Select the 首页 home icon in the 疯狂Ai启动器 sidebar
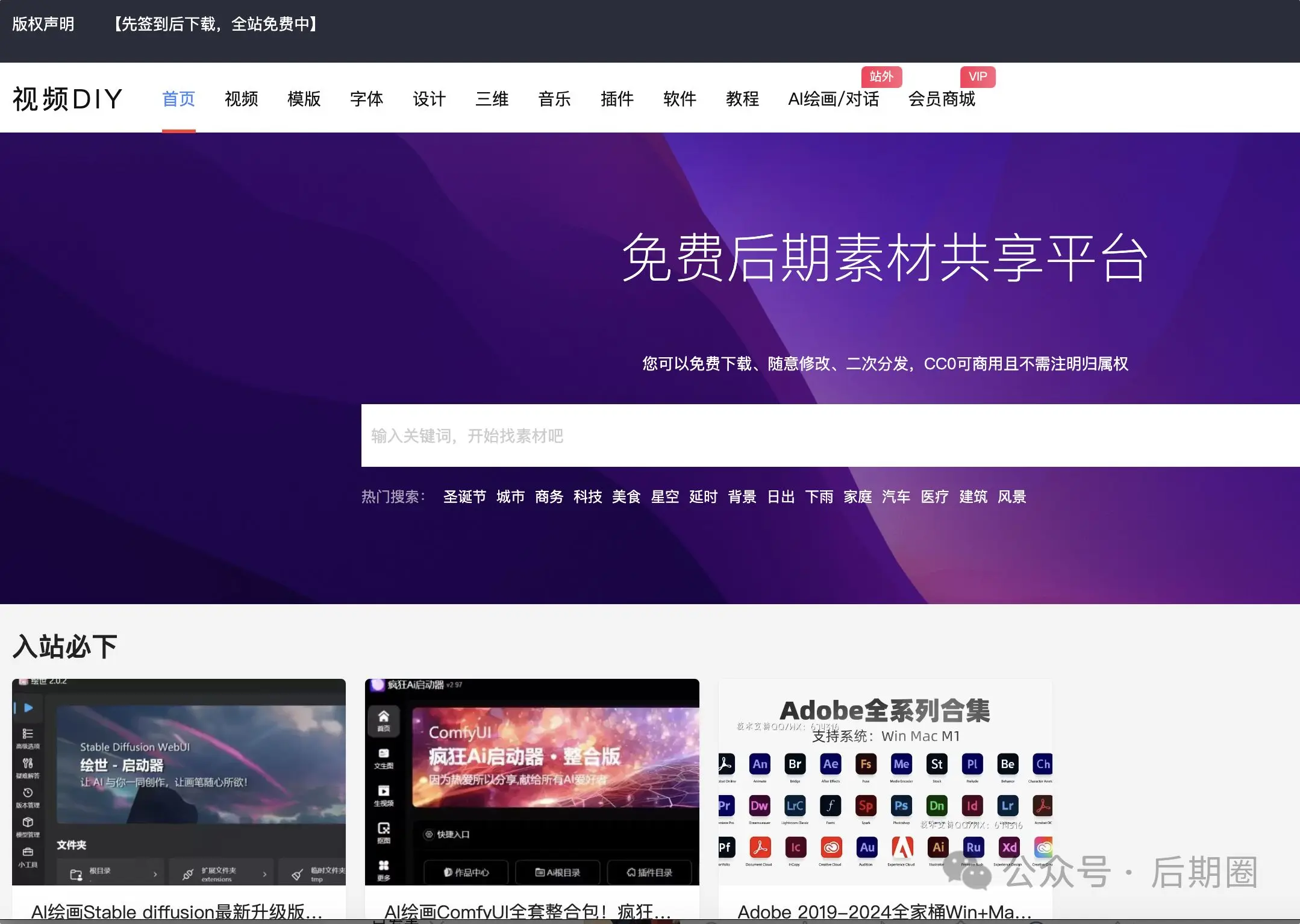This screenshot has width=1300, height=924. [x=384, y=719]
